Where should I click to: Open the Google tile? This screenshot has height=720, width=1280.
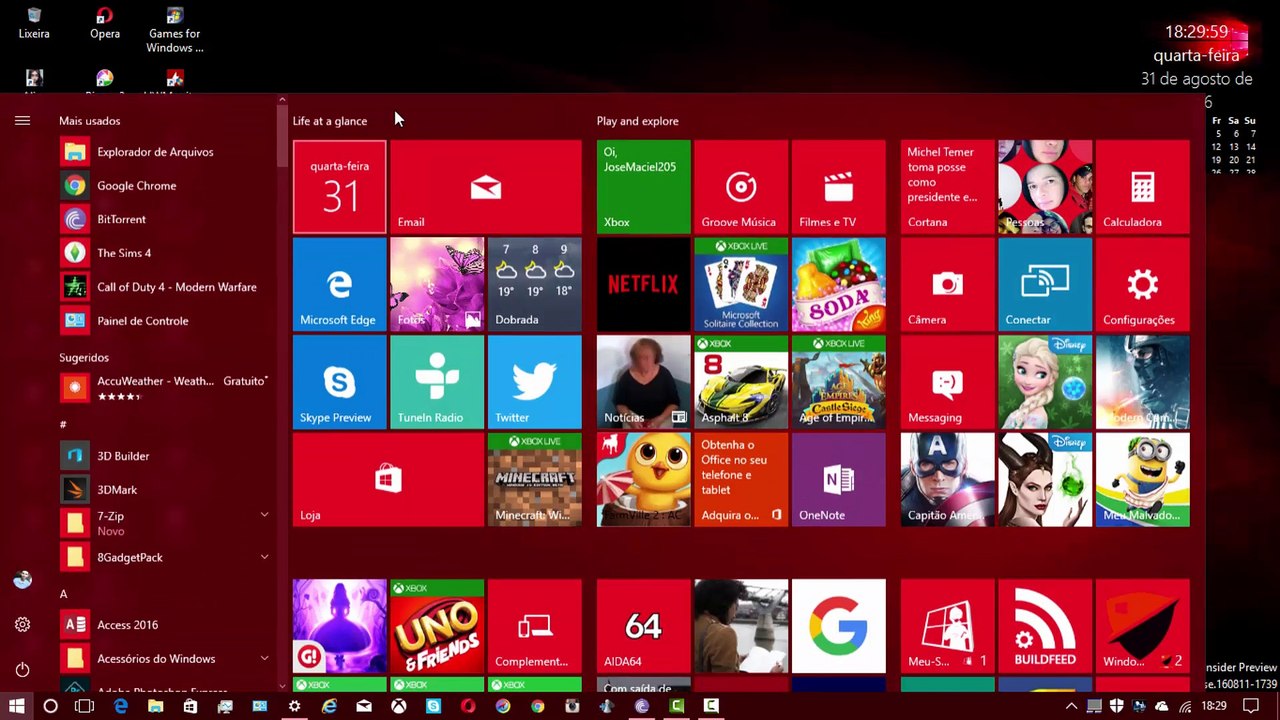[x=839, y=626]
